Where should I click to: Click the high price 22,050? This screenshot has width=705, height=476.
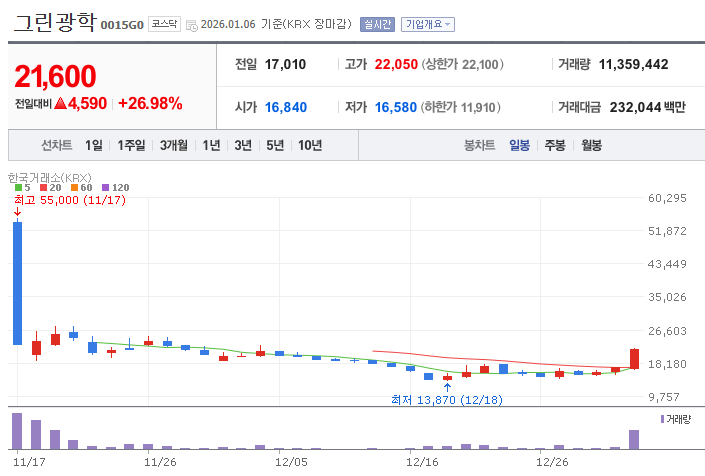[x=396, y=64]
